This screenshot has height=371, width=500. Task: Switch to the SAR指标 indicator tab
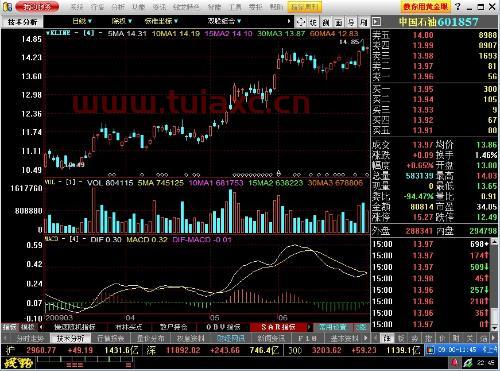coord(278,327)
